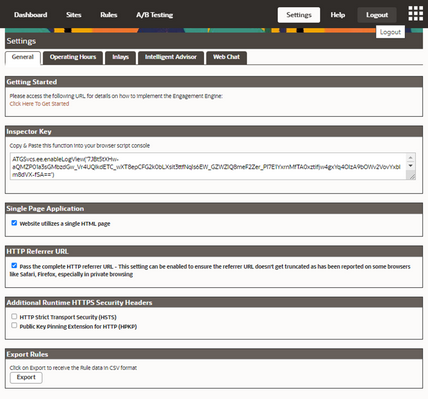The image size is (428, 399).
Task: Click the Copy & Paste this function instruction text
Action: coord(80,146)
